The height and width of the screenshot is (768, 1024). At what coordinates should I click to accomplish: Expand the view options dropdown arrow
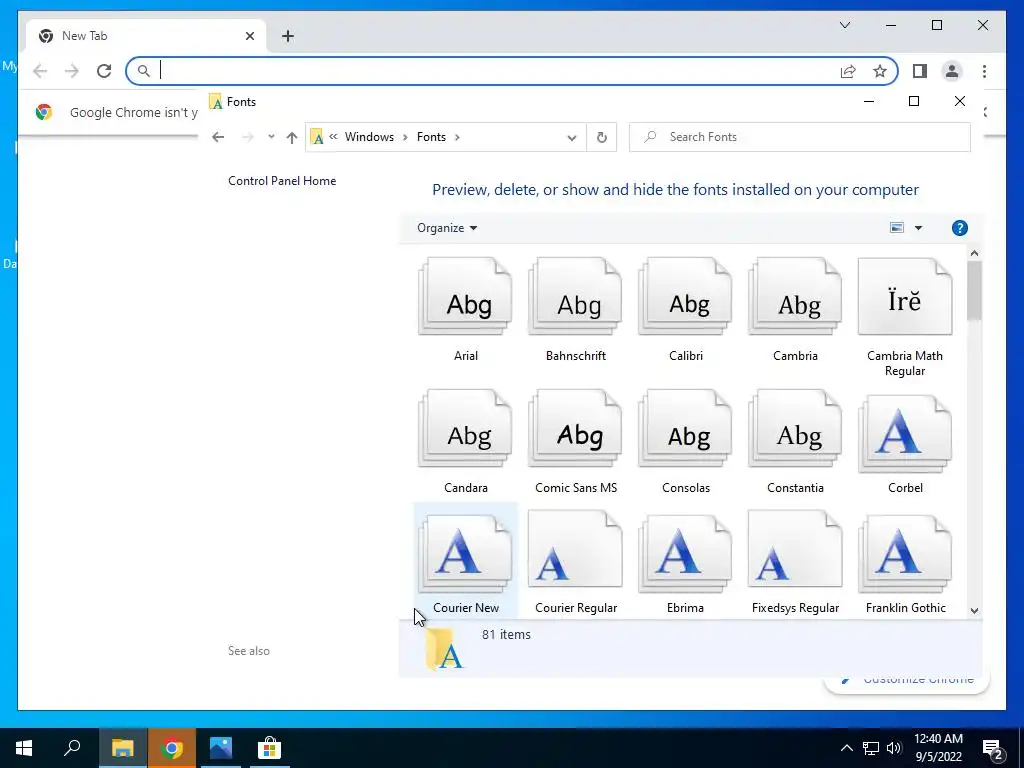point(918,228)
